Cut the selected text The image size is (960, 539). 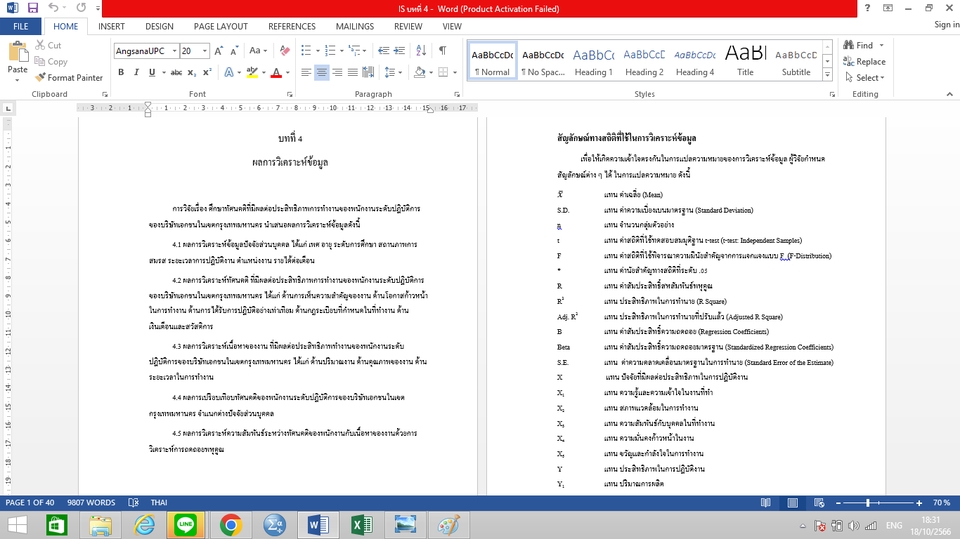point(48,45)
